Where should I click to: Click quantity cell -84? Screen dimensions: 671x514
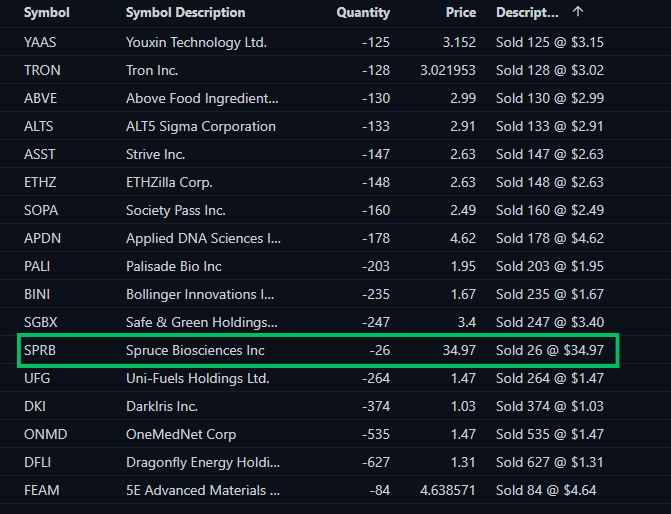pyautogui.click(x=380, y=490)
